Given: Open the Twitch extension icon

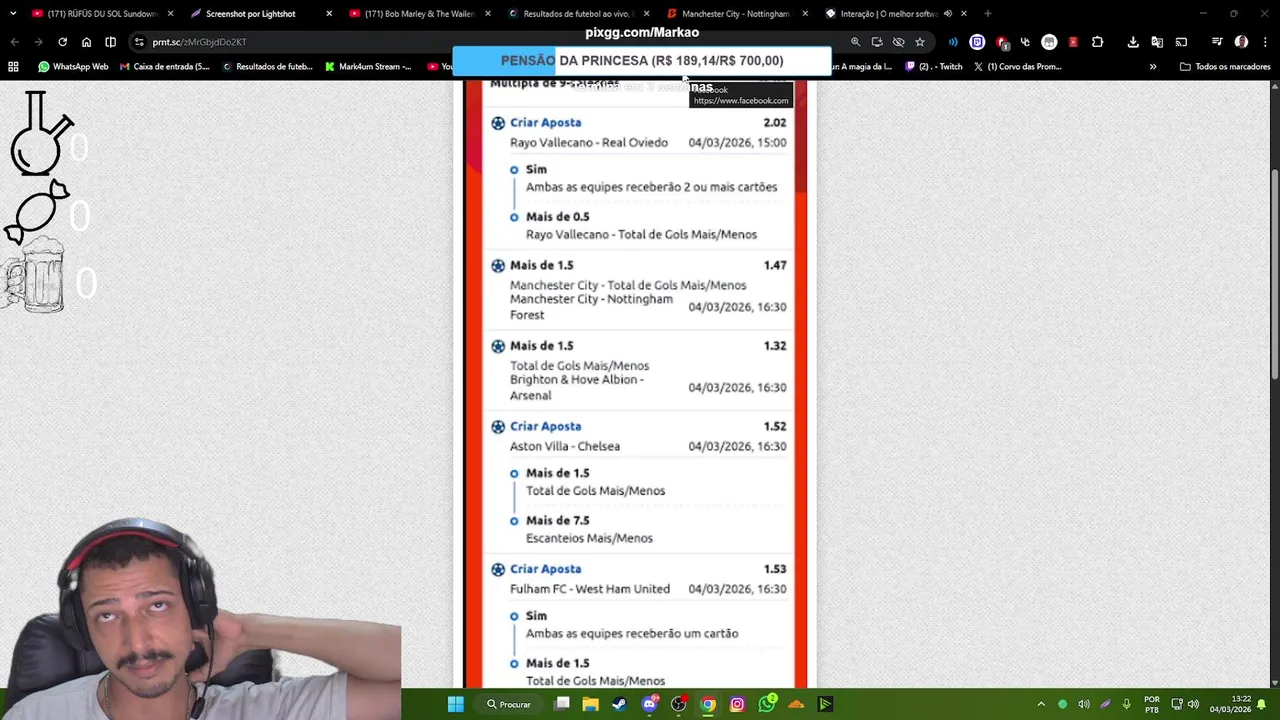Looking at the screenshot, I should 977,42.
